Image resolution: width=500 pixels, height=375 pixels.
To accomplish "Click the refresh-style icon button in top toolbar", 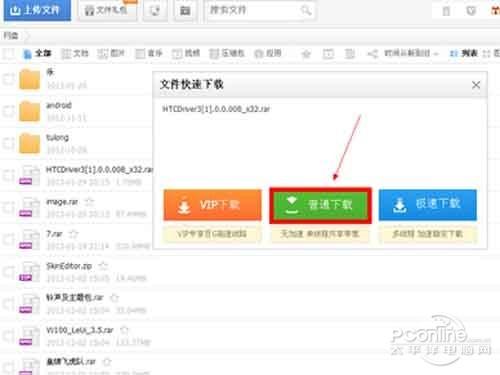I will (x=155, y=11).
